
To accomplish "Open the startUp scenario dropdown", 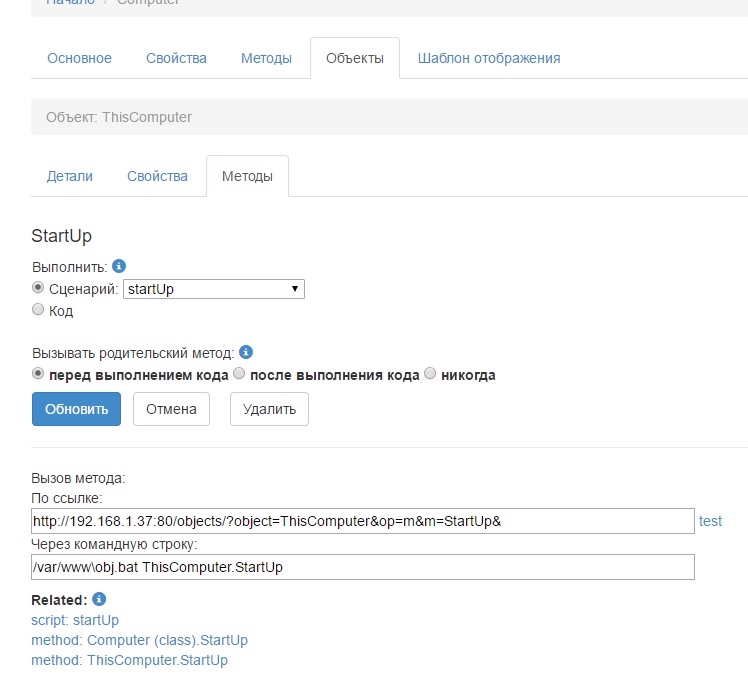I will click(x=213, y=289).
